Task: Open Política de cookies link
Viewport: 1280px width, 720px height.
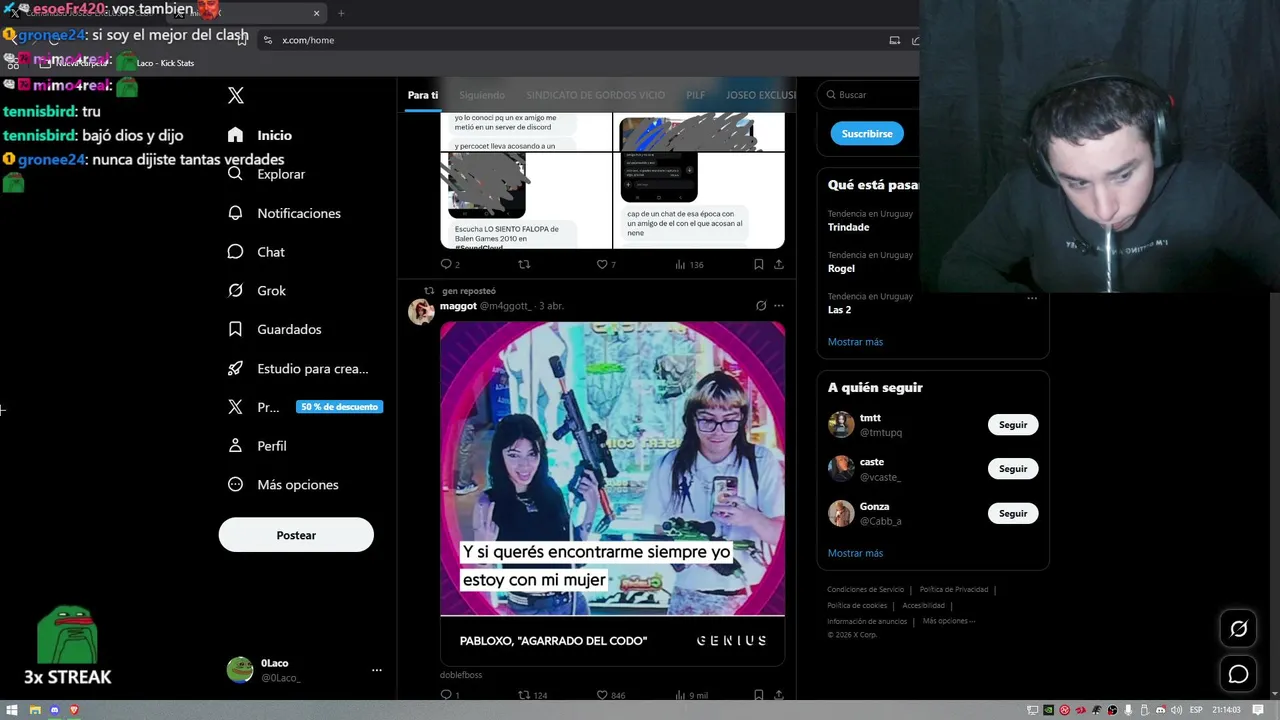Action: tap(857, 606)
